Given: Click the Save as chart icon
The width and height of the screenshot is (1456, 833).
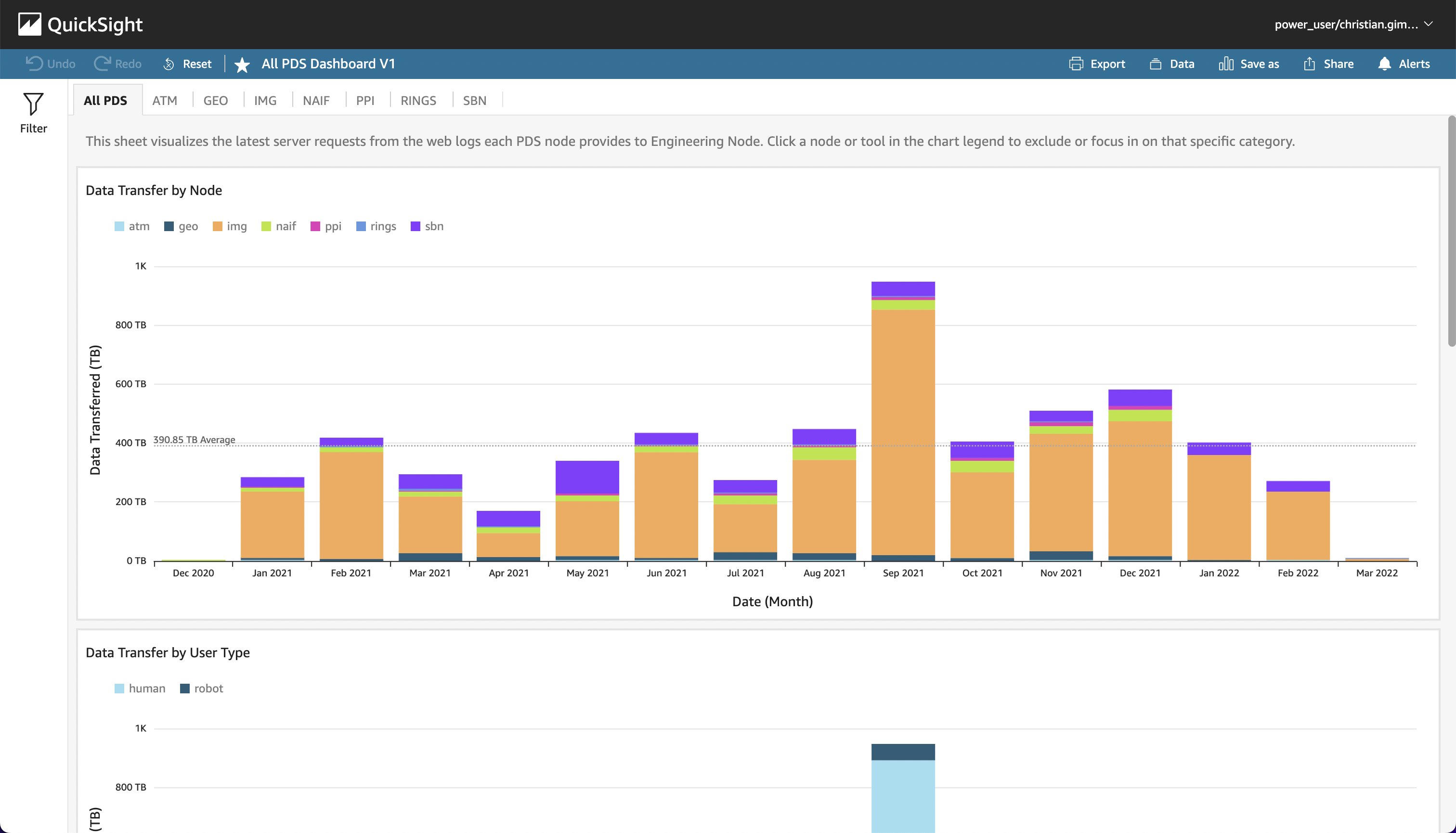Looking at the screenshot, I should click(x=1226, y=64).
